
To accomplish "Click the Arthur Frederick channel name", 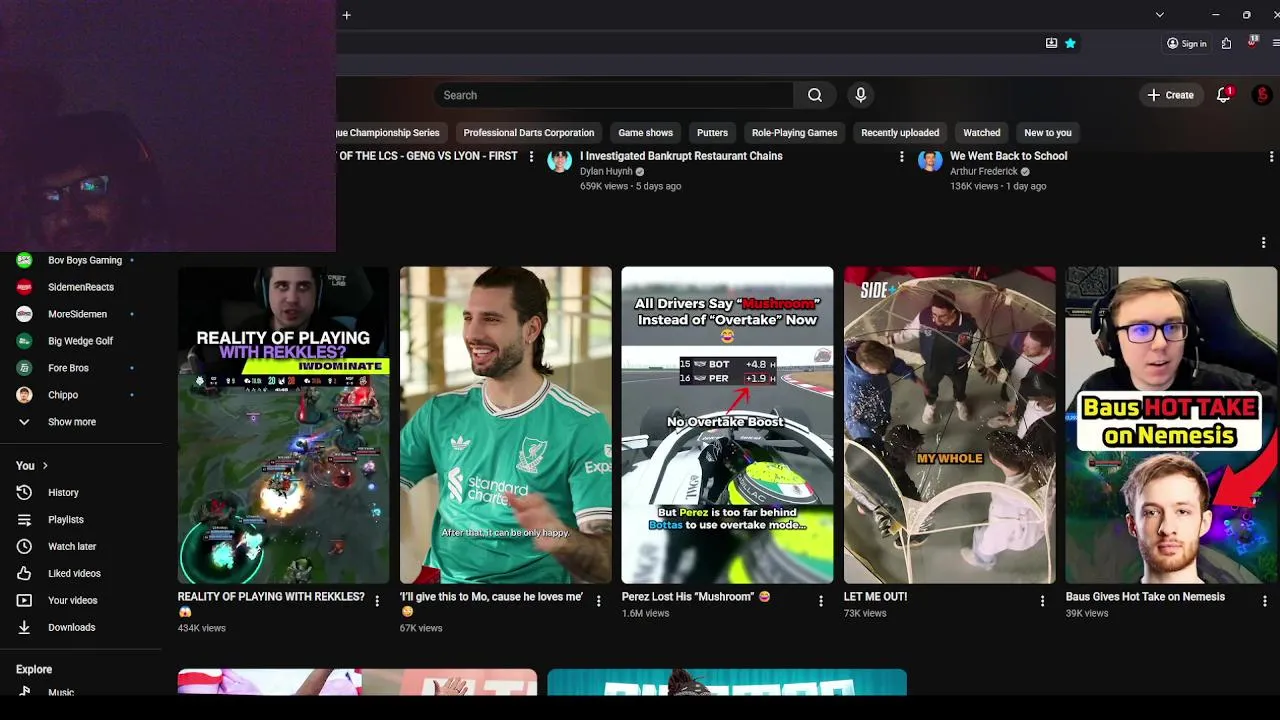I will point(983,171).
